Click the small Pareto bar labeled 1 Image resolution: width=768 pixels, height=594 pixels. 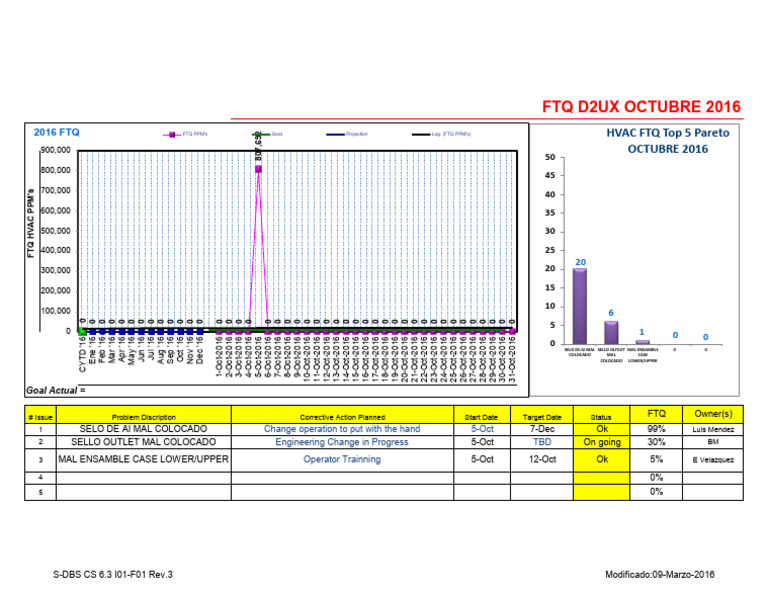642,342
